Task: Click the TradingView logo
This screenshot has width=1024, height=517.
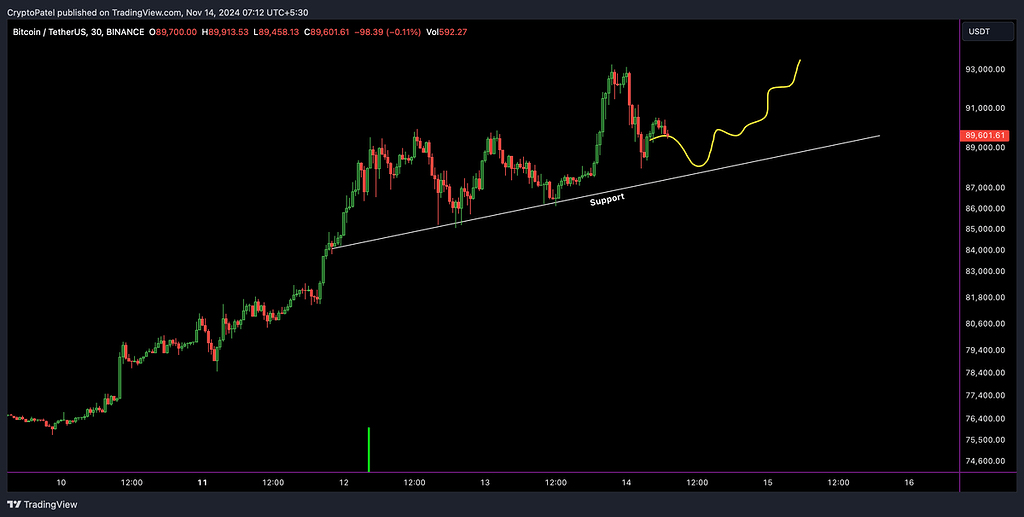Action: coord(42,505)
